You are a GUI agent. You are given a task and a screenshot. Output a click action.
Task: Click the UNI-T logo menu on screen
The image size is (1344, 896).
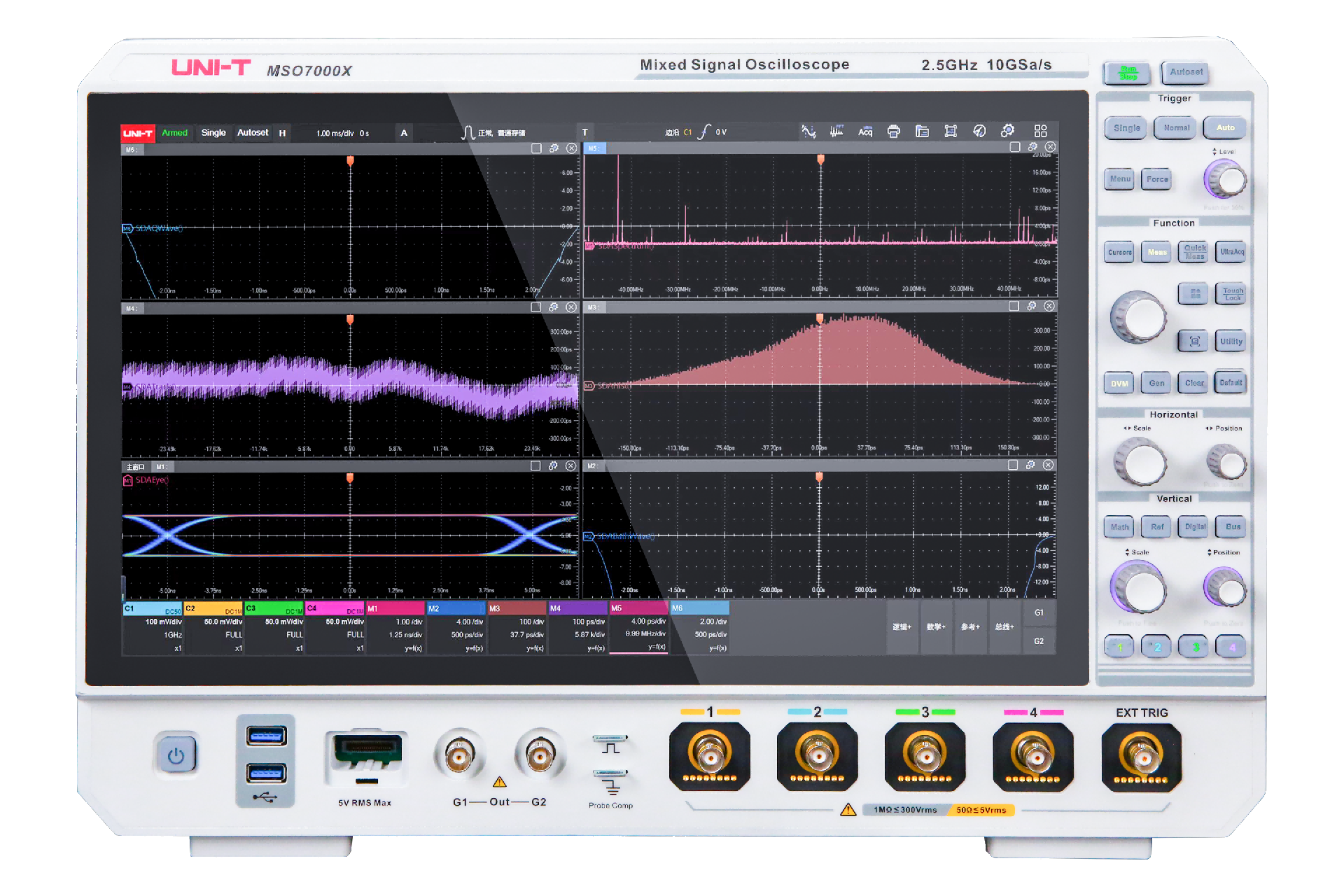138,133
